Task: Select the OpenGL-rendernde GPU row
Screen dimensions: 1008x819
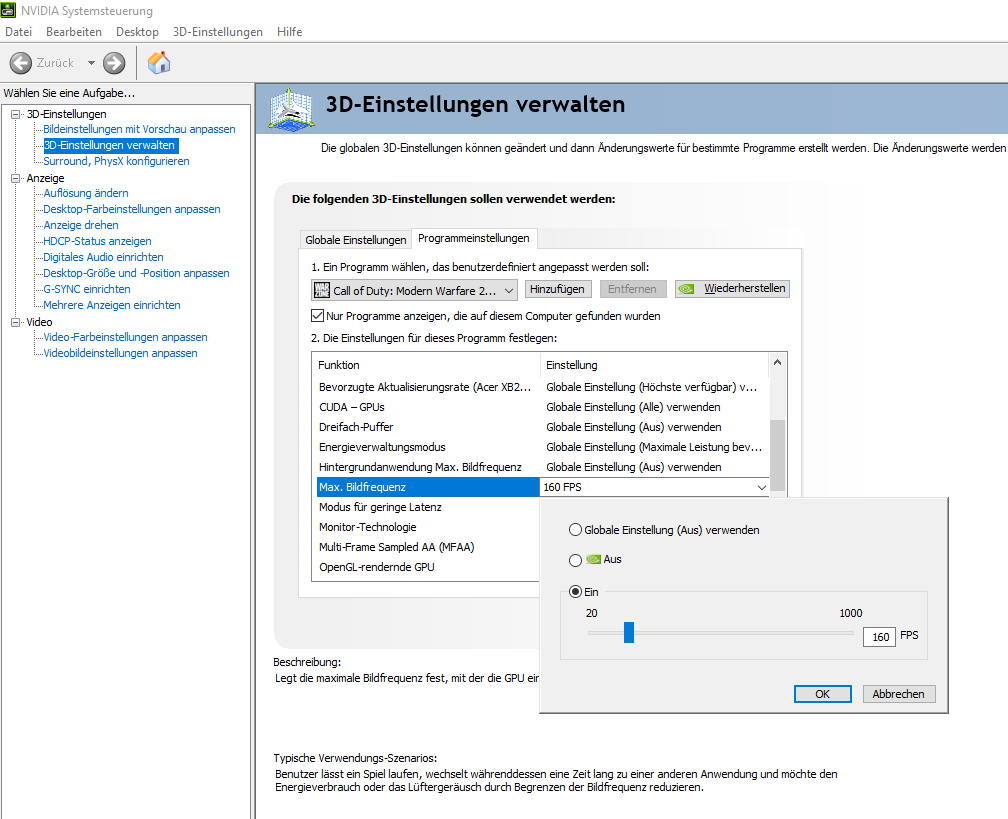Action: coord(428,567)
